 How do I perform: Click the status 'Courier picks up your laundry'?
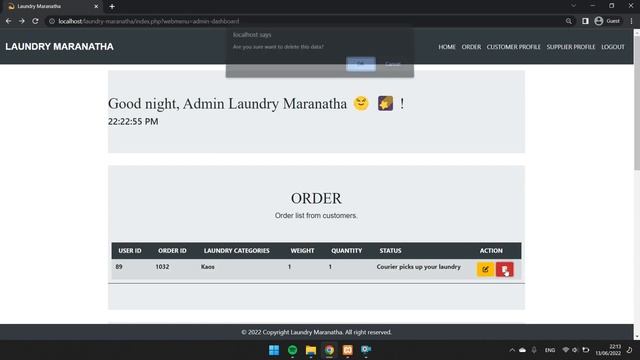tap(419, 267)
